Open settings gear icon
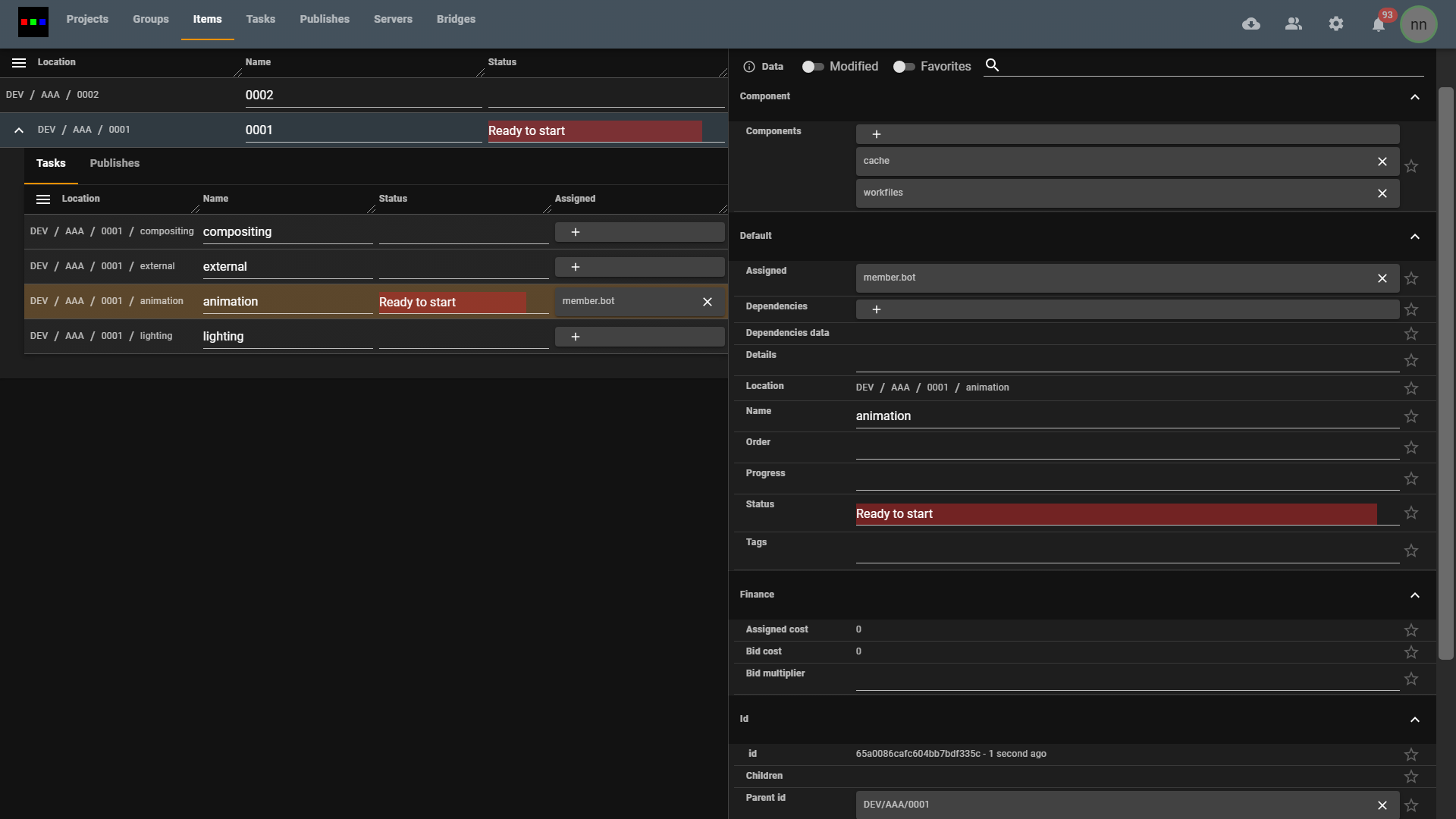1456x819 pixels. pyautogui.click(x=1336, y=24)
